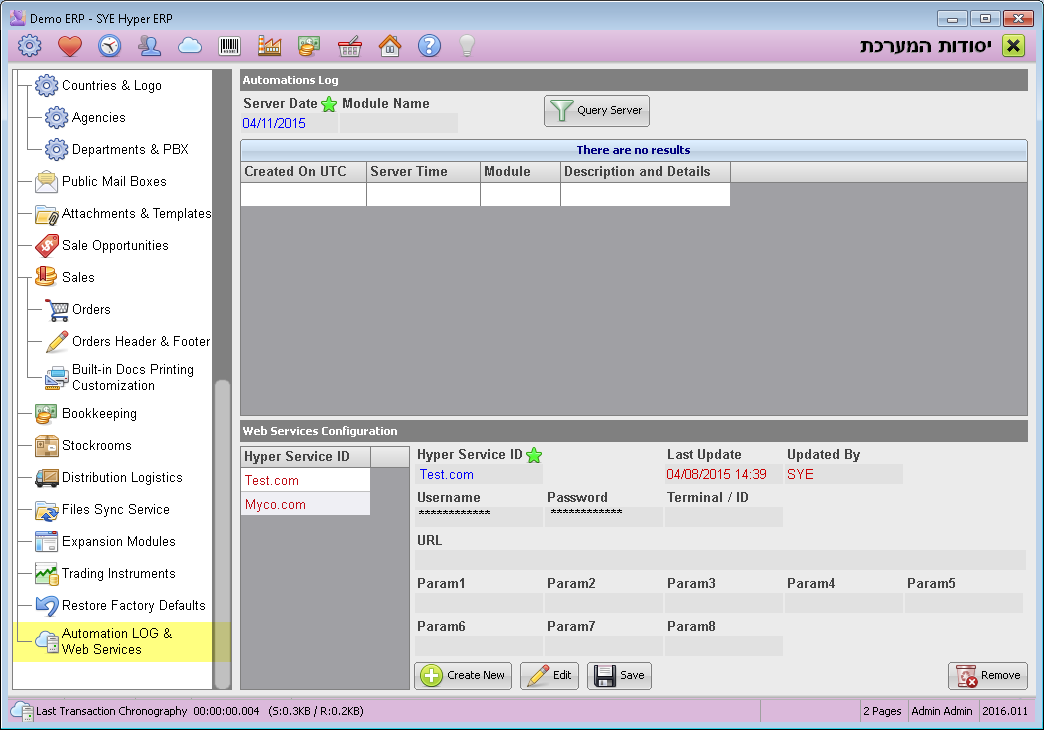
Task: Select Departments & PBX item
Action: [117, 149]
